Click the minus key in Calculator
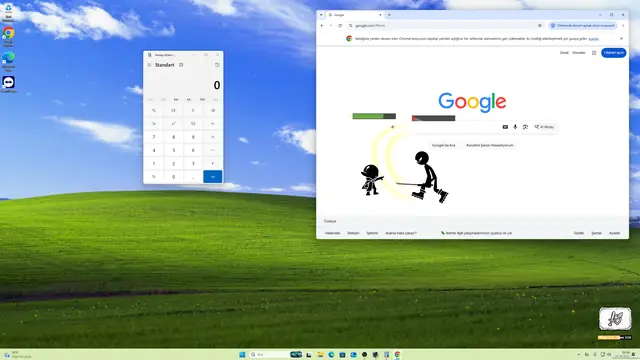 pos(213,150)
